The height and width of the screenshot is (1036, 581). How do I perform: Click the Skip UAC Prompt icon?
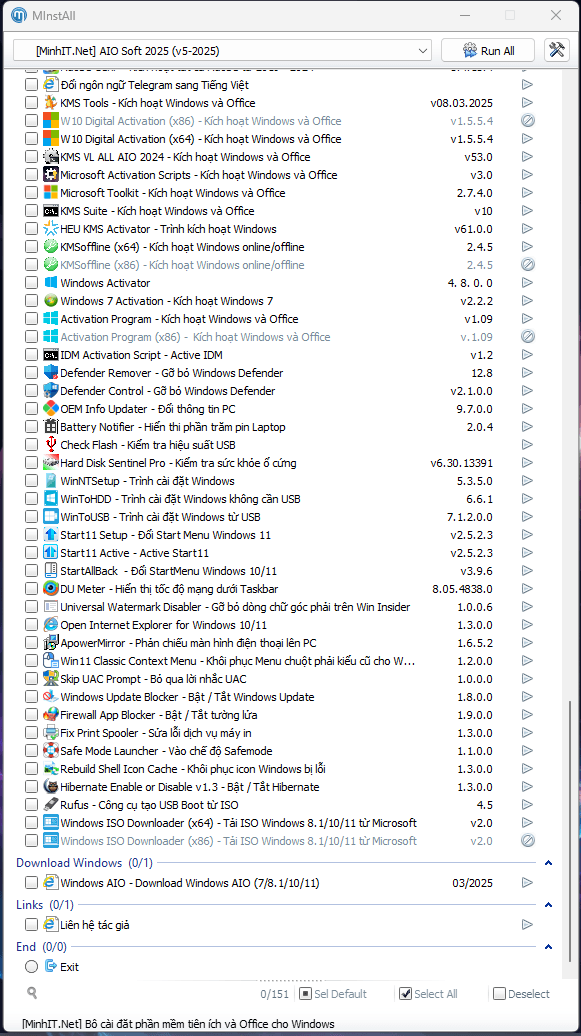point(51,679)
